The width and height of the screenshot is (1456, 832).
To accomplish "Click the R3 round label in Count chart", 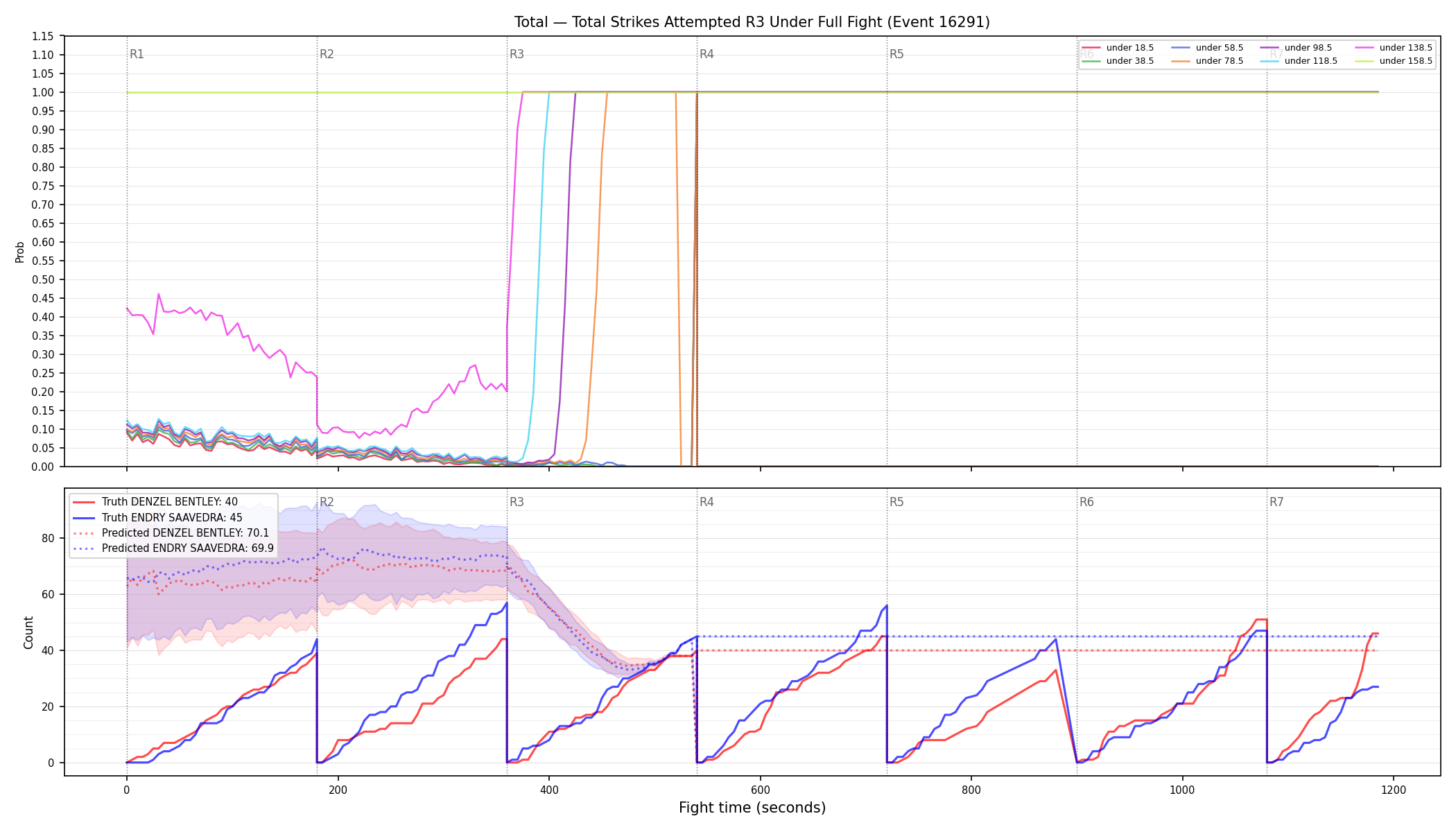I will [517, 502].
